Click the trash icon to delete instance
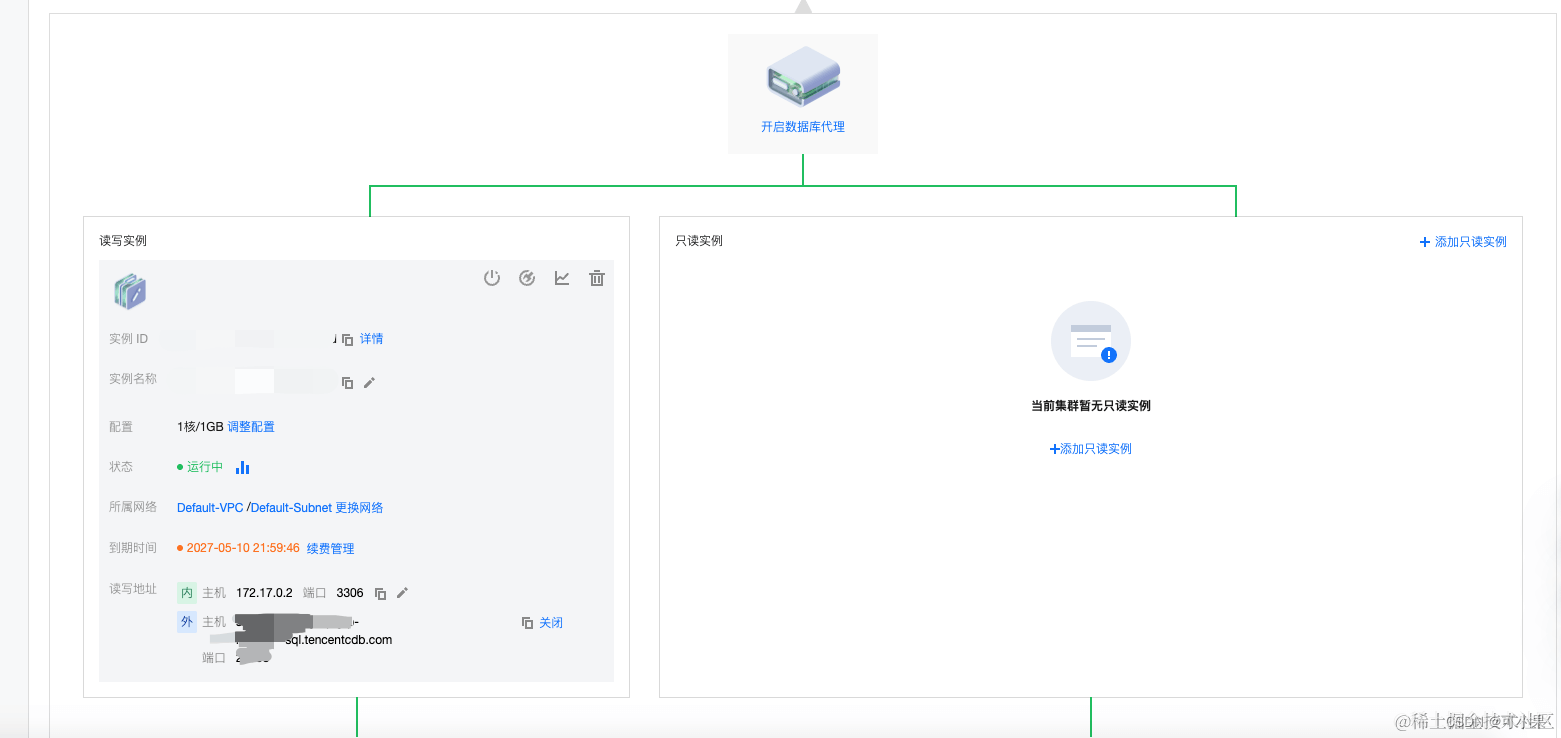 [x=597, y=278]
